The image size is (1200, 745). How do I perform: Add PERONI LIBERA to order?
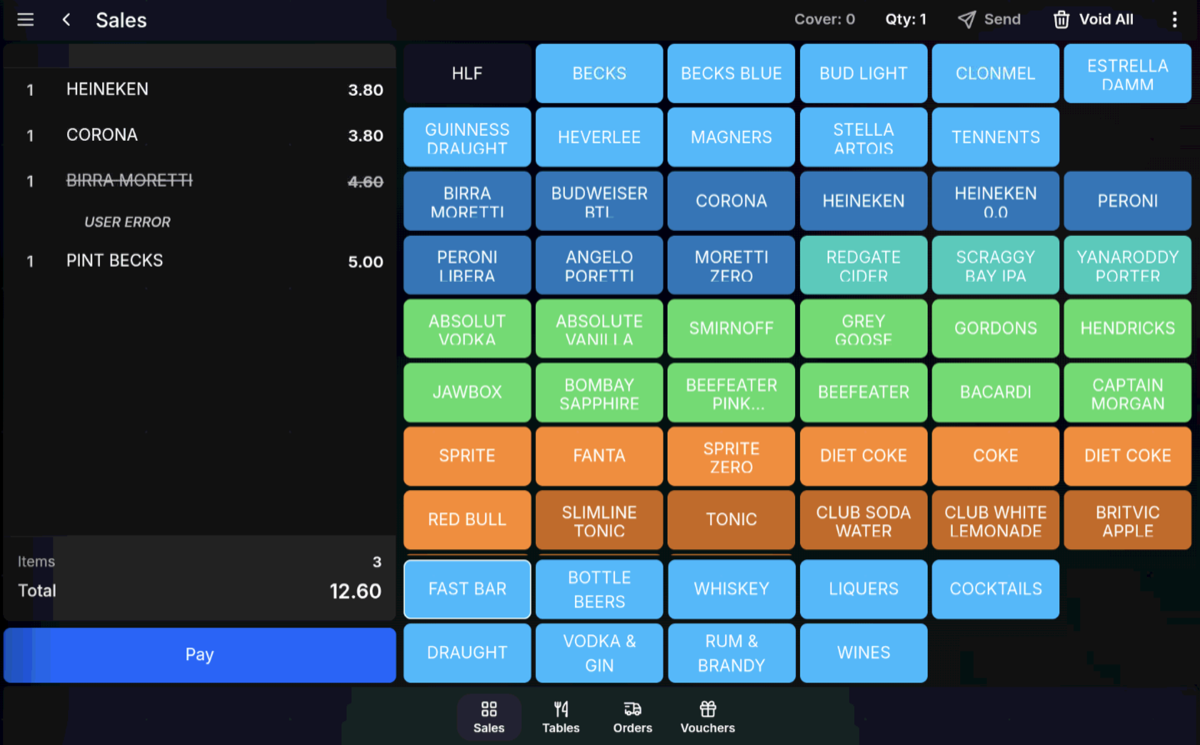click(x=467, y=265)
